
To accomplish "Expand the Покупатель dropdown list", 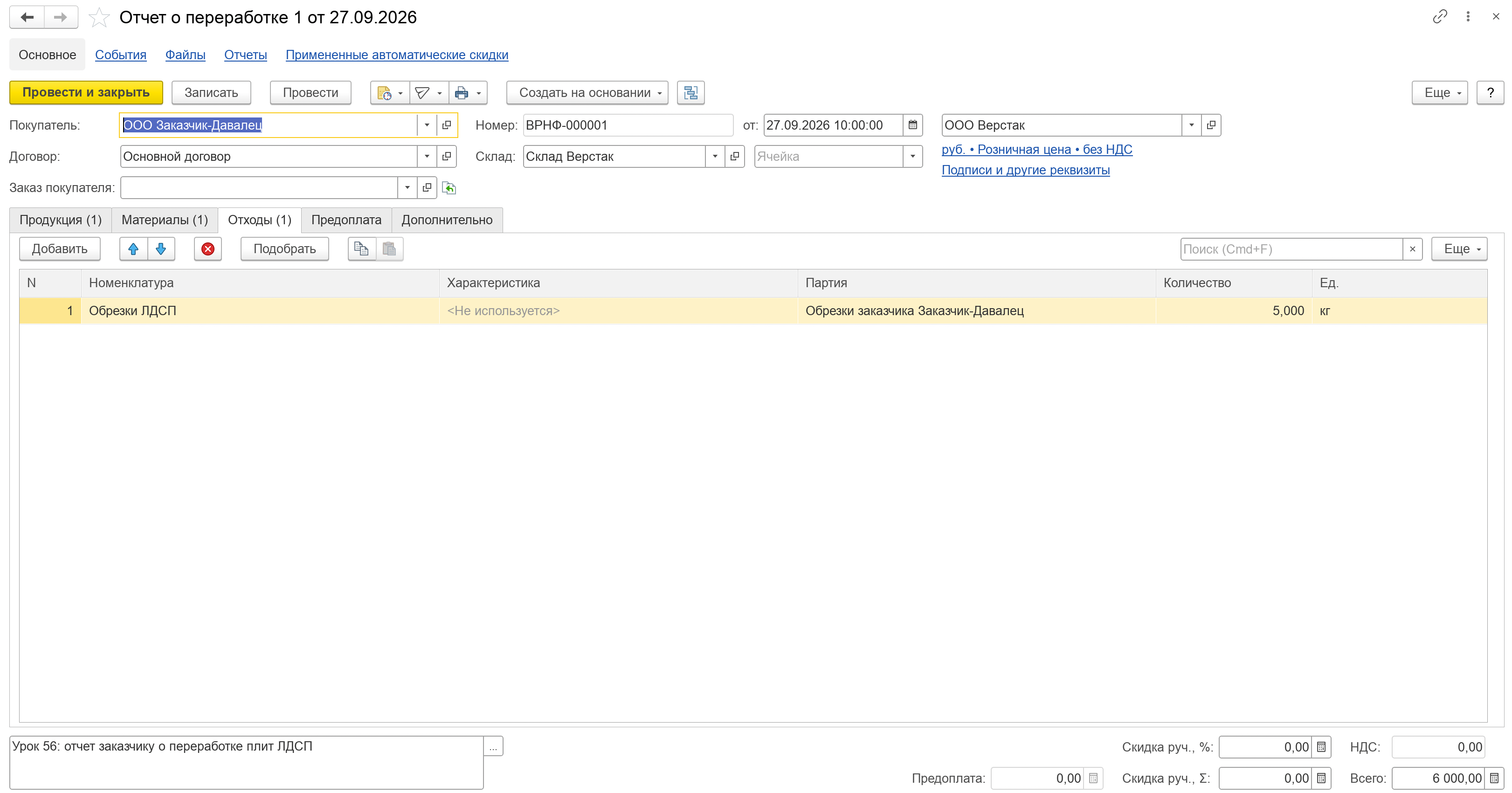I will [427, 125].
